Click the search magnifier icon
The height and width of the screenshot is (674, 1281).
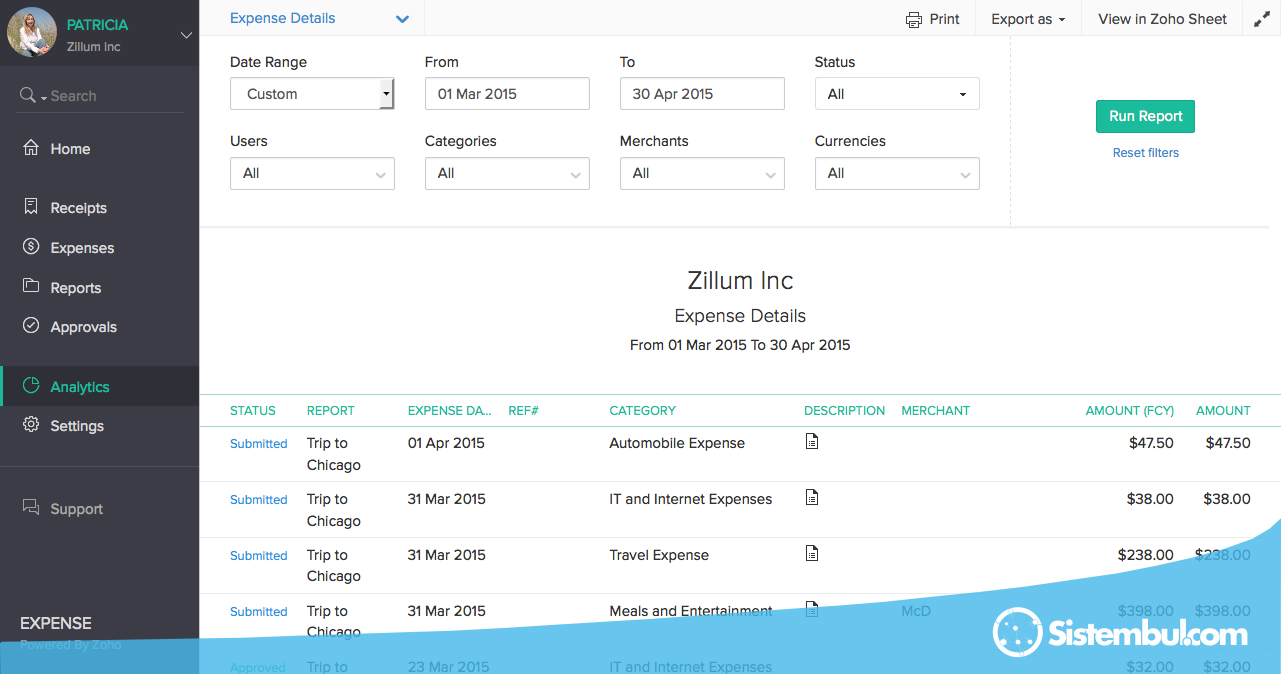pos(27,95)
